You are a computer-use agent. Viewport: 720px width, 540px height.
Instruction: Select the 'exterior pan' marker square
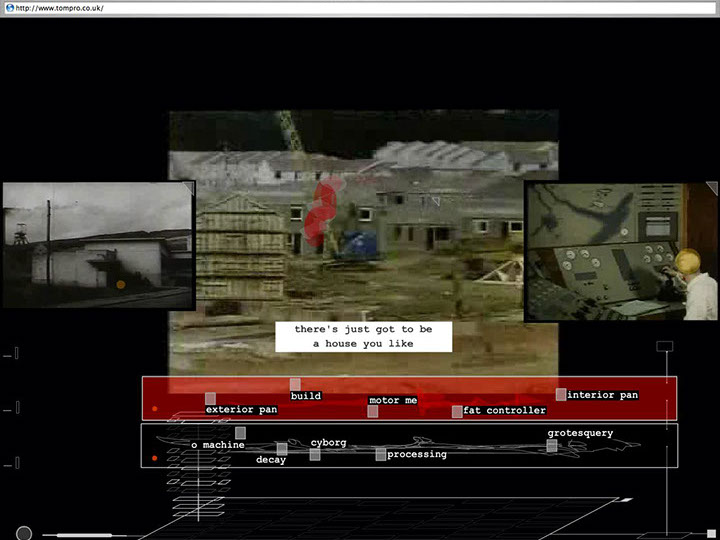[x=210, y=399]
